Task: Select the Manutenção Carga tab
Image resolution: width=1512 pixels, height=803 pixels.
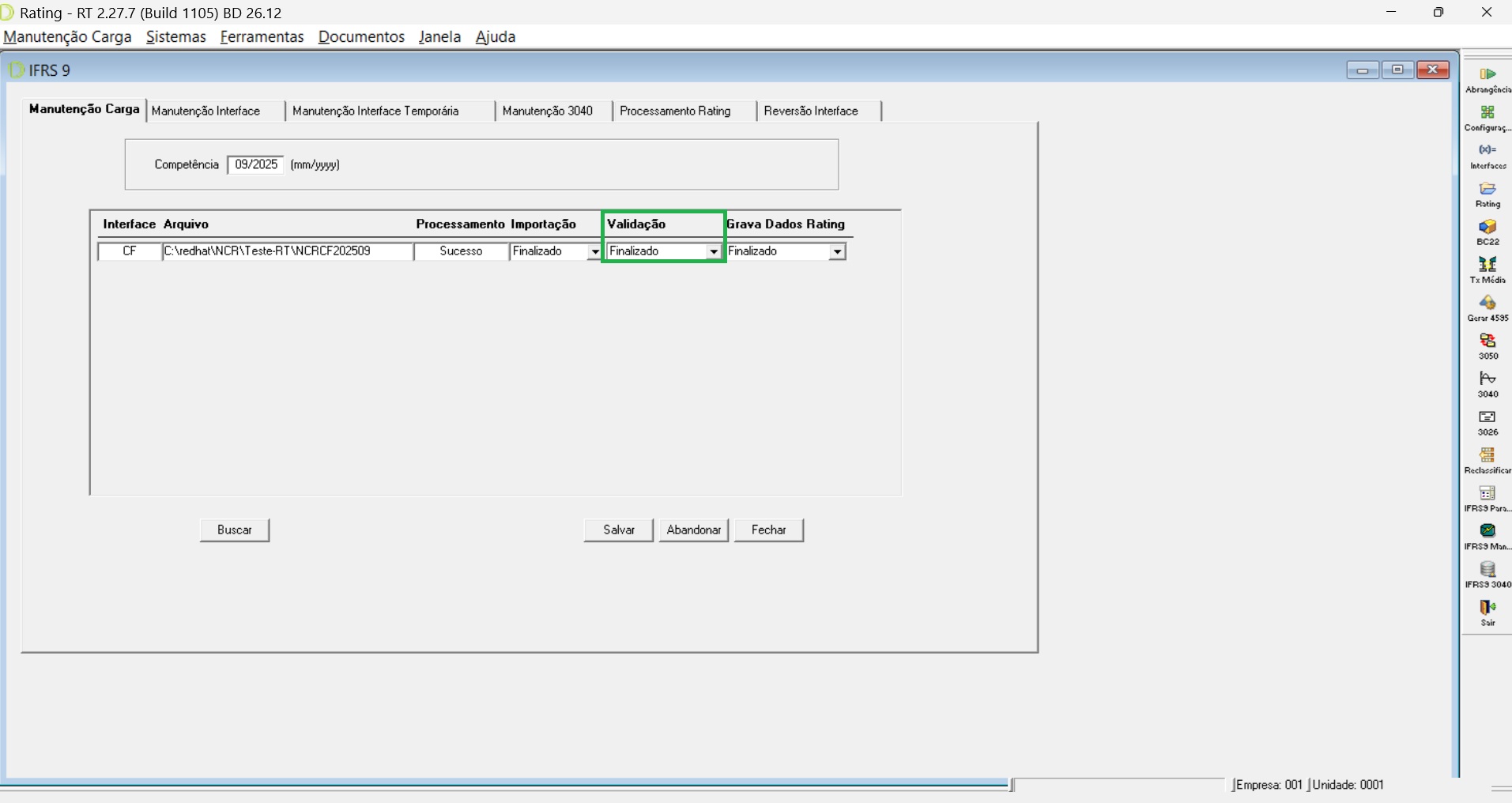Action: coord(84,109)
